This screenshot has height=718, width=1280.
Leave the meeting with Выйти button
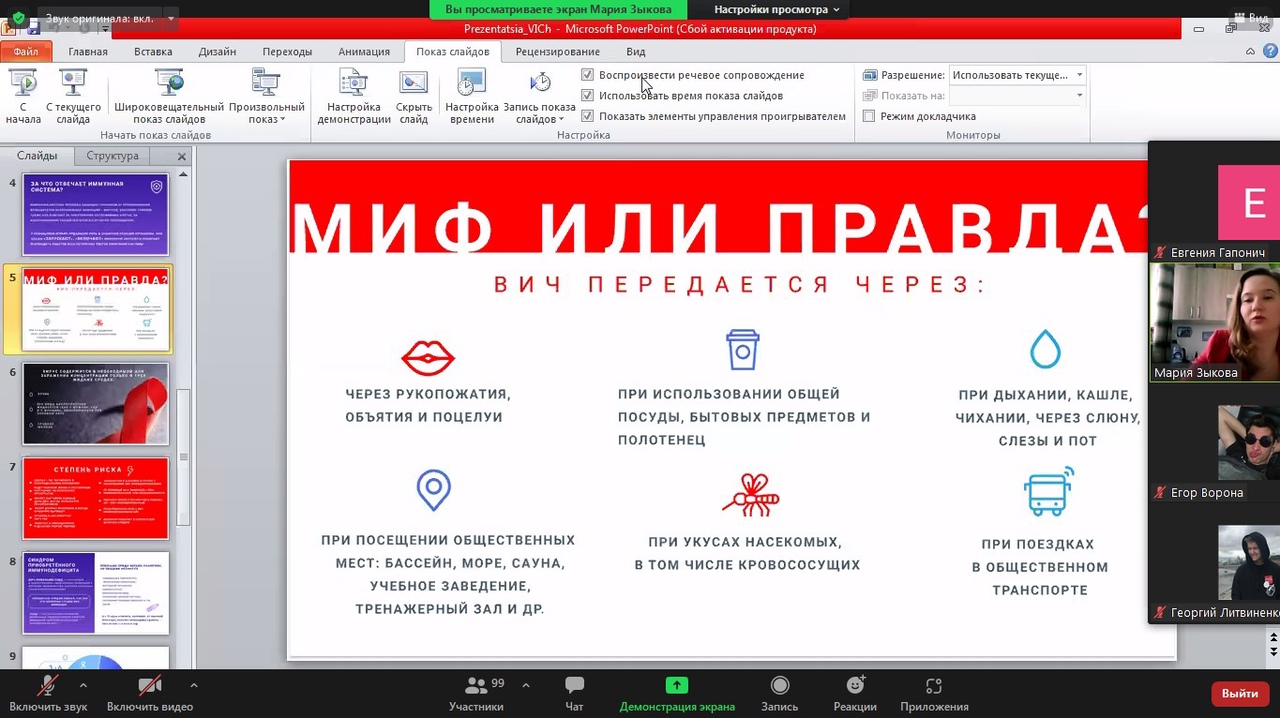click(1240, 693)
